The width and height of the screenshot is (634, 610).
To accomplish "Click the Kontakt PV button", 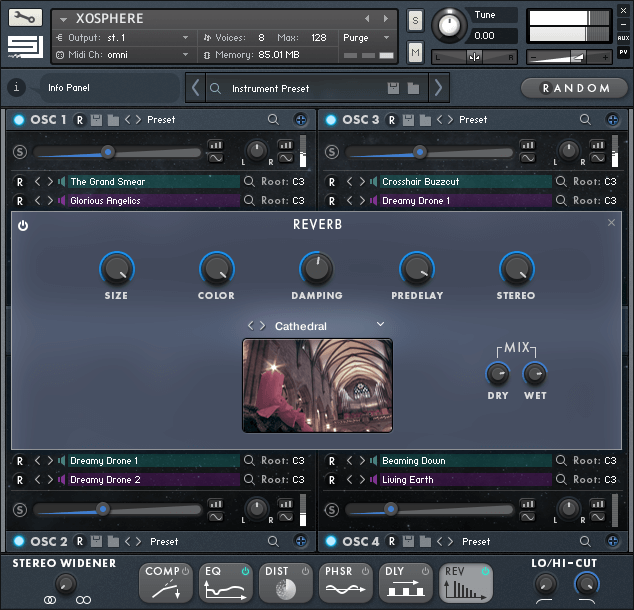I will click(x=623, y=52).
